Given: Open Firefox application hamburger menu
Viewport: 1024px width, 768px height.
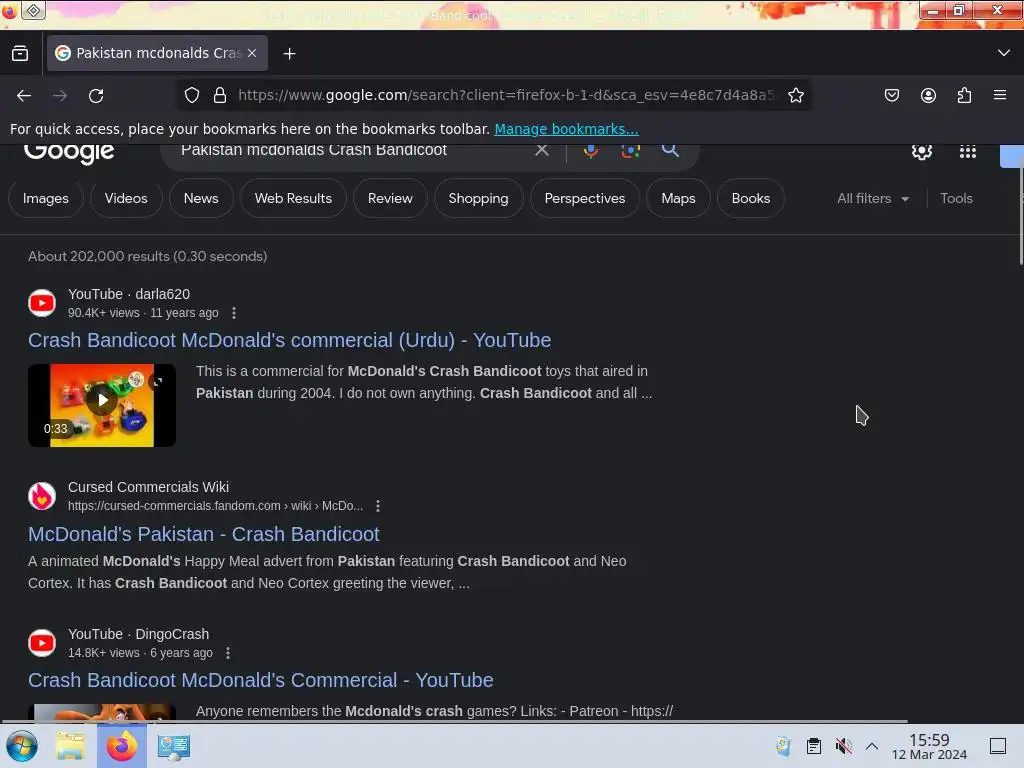Looking at the screenshot, I should (1000, 95).
